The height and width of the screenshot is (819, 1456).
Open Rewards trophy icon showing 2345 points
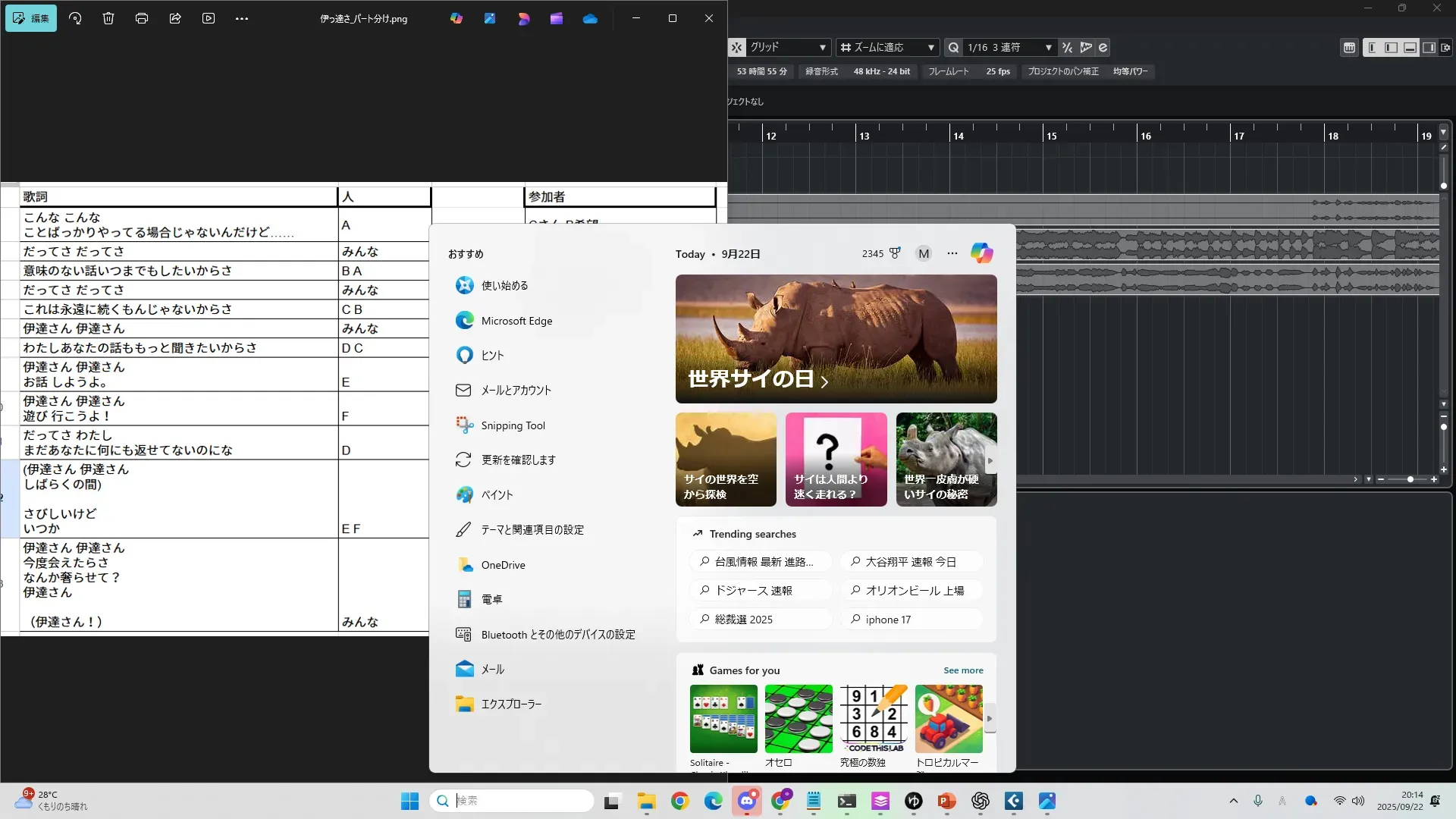[x=895, y=253]
